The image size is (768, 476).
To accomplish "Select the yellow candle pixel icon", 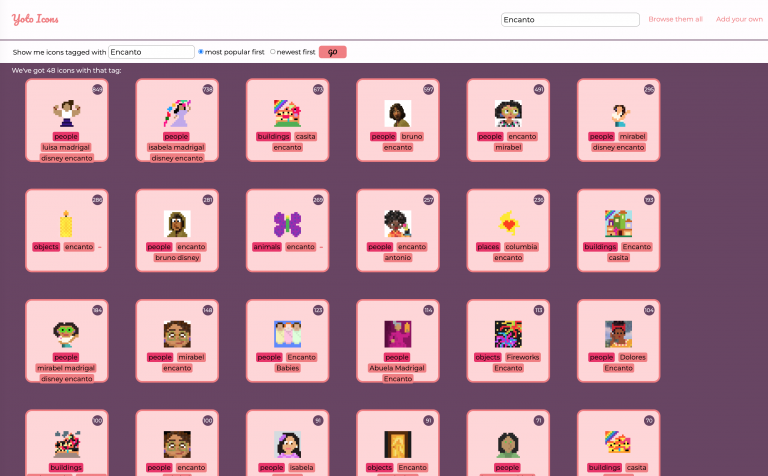I will tap(66, 224).
